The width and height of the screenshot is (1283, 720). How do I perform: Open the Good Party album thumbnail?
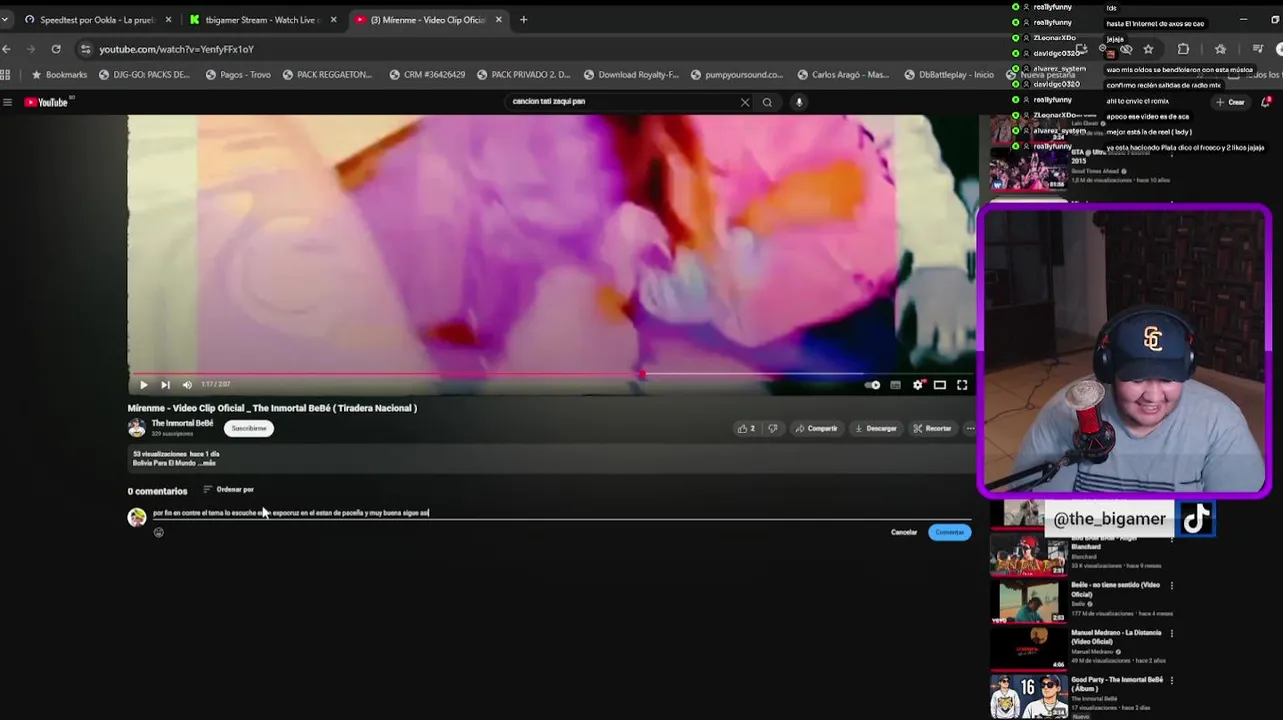click(1028, 696)
